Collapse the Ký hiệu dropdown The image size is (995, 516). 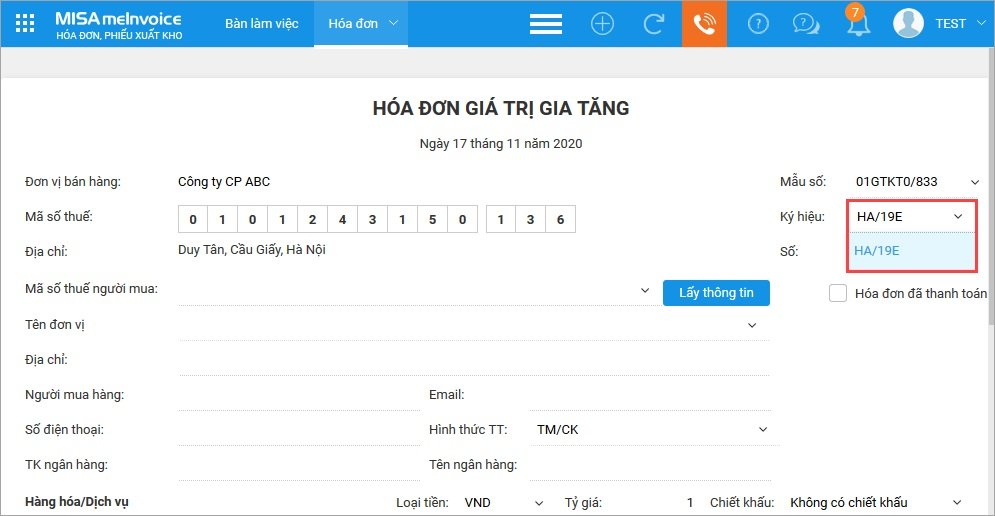click(x=958, y=216)
